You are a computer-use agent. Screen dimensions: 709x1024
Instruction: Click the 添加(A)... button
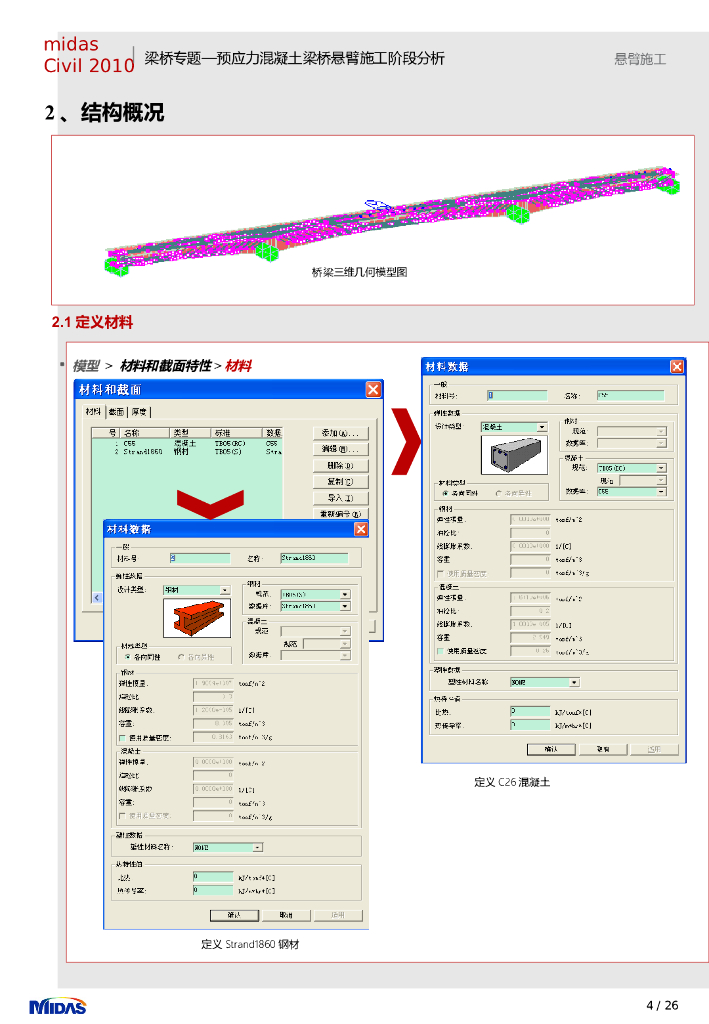pyautogui.click(x=340, y=433)
